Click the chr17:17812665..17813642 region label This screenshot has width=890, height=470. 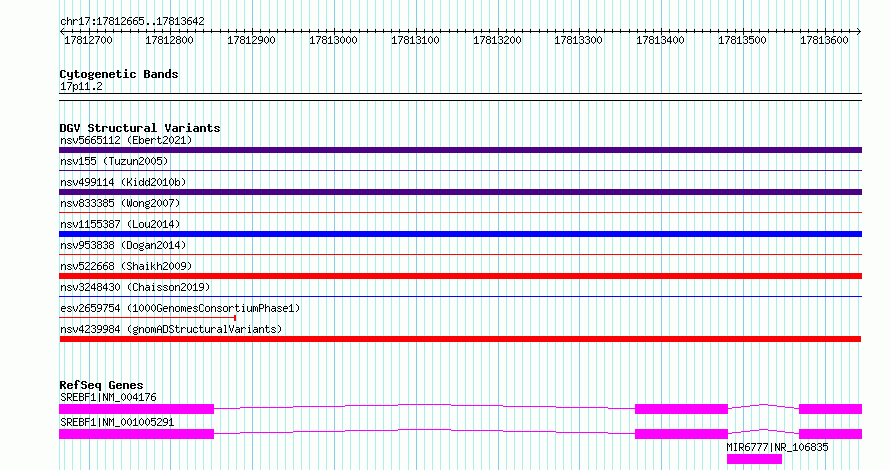coord(132,22)
